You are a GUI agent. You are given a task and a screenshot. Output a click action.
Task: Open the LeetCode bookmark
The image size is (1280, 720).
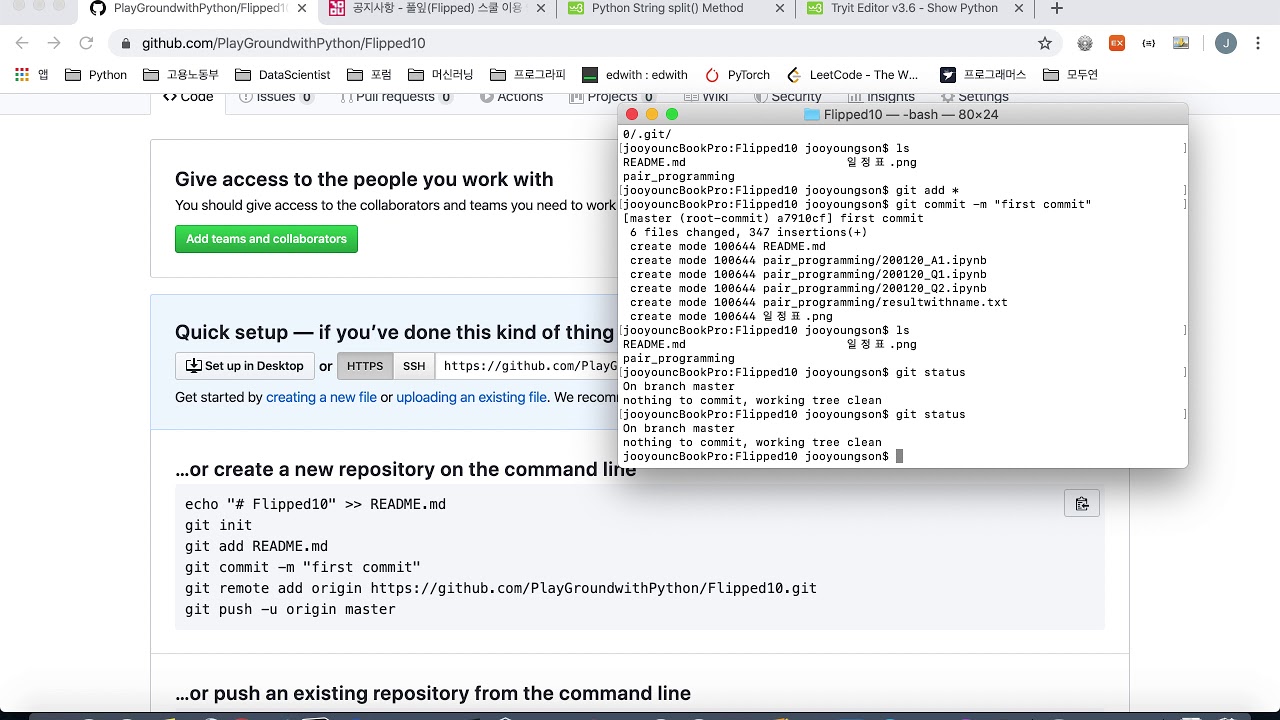pyautogui.click(x=853, y=74)
